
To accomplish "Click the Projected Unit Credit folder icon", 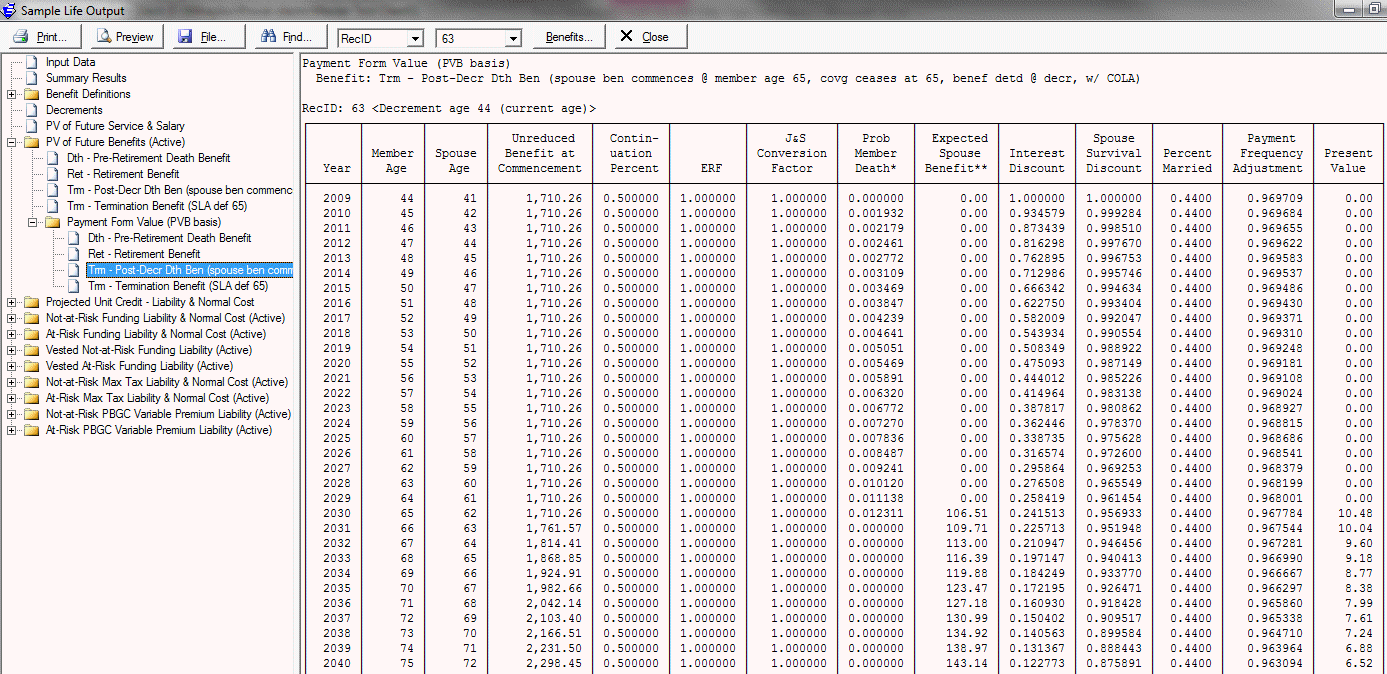I will click(31, 302).
